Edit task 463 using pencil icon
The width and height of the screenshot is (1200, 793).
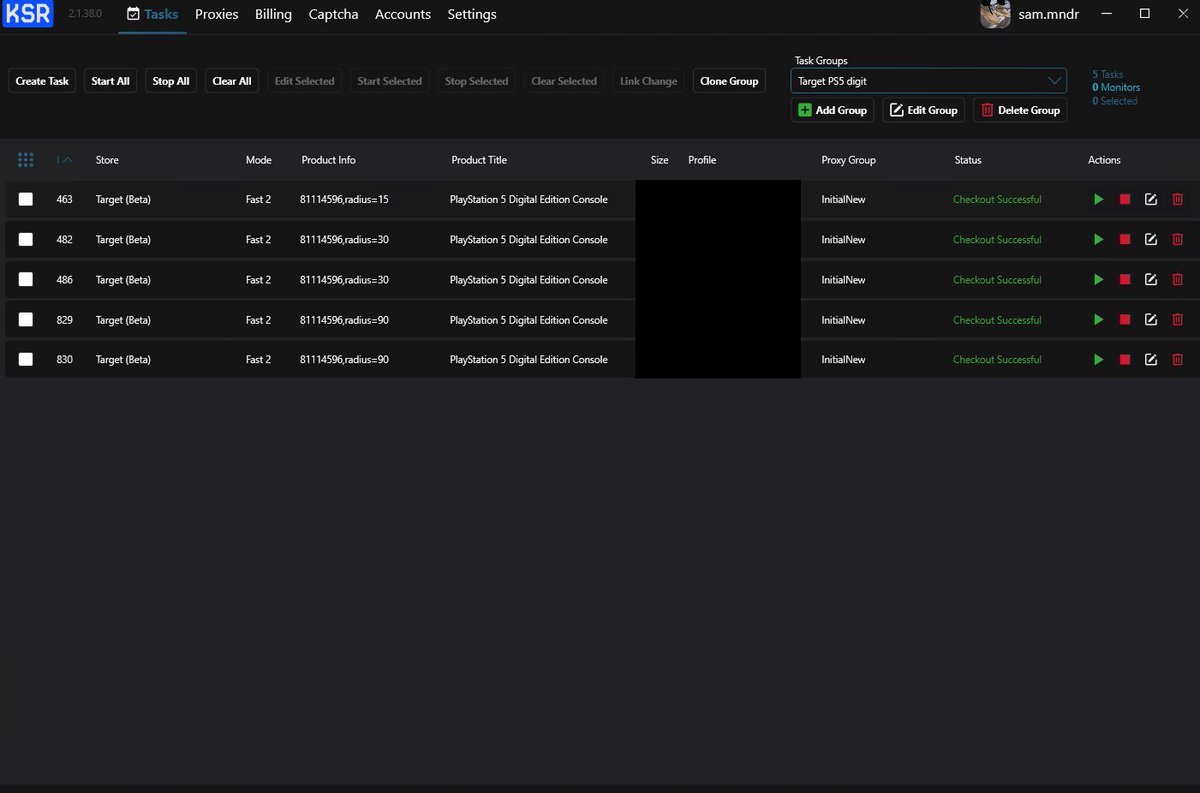click(x=1151, y=200)
